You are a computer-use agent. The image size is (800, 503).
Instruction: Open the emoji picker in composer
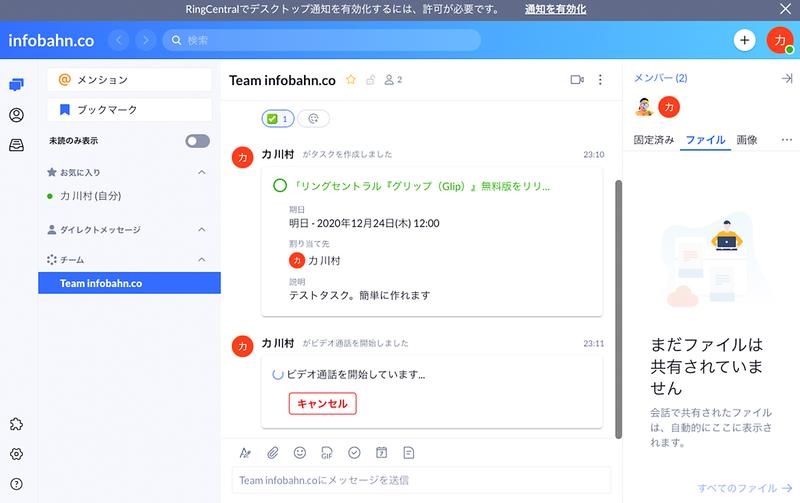click(299, 453)
